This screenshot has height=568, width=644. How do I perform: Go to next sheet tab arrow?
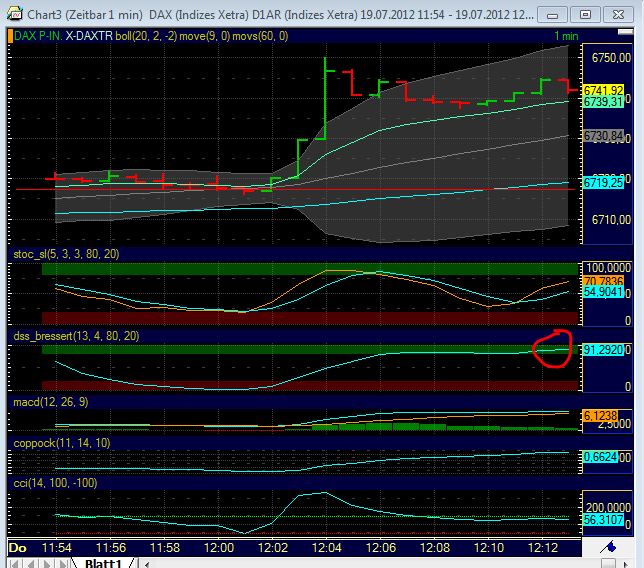tap(47, 563)
